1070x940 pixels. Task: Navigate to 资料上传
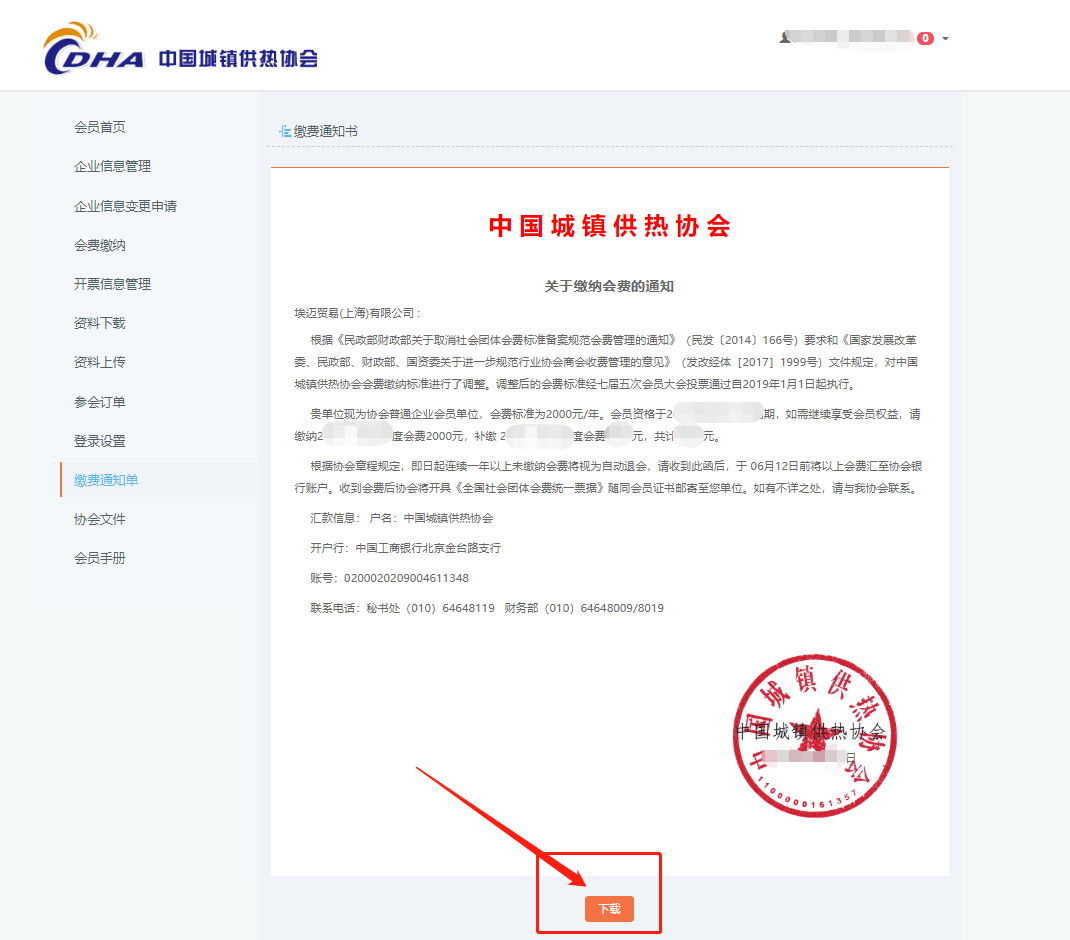[x=100, y=362]
